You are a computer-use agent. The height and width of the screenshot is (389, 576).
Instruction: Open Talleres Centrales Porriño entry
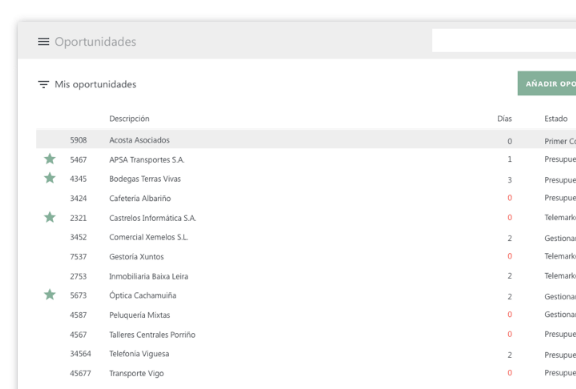152,335
